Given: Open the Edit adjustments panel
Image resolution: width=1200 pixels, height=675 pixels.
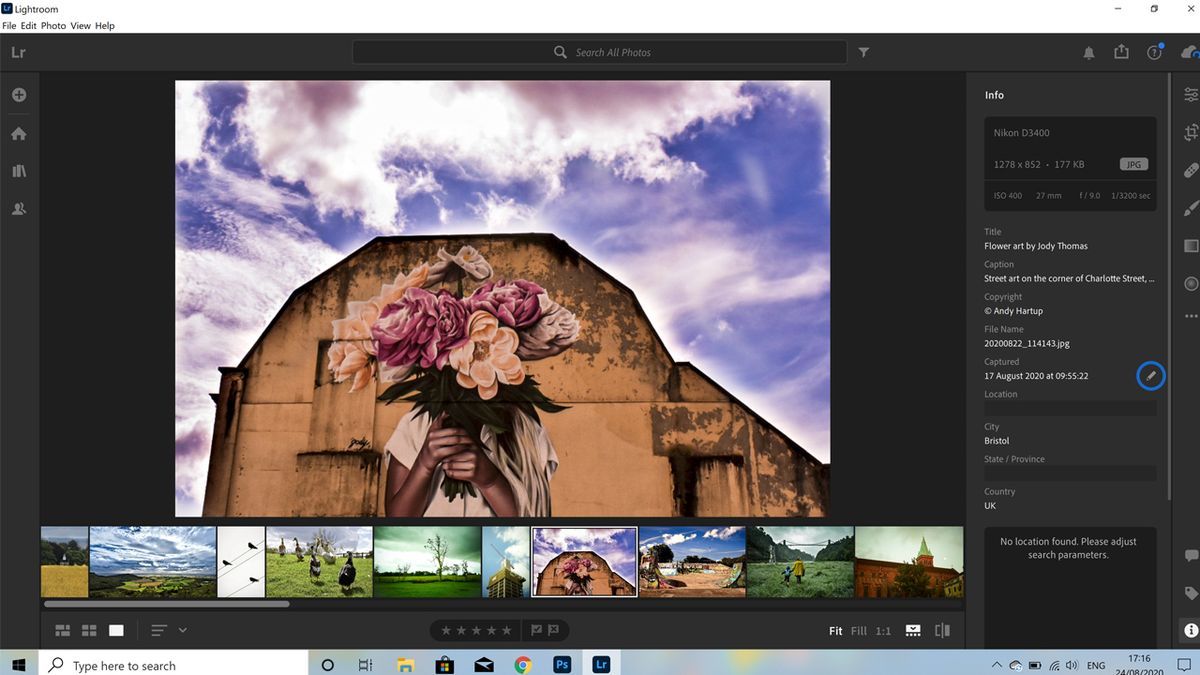Looking at the screenshot, I should click(x=1192, y=93).
